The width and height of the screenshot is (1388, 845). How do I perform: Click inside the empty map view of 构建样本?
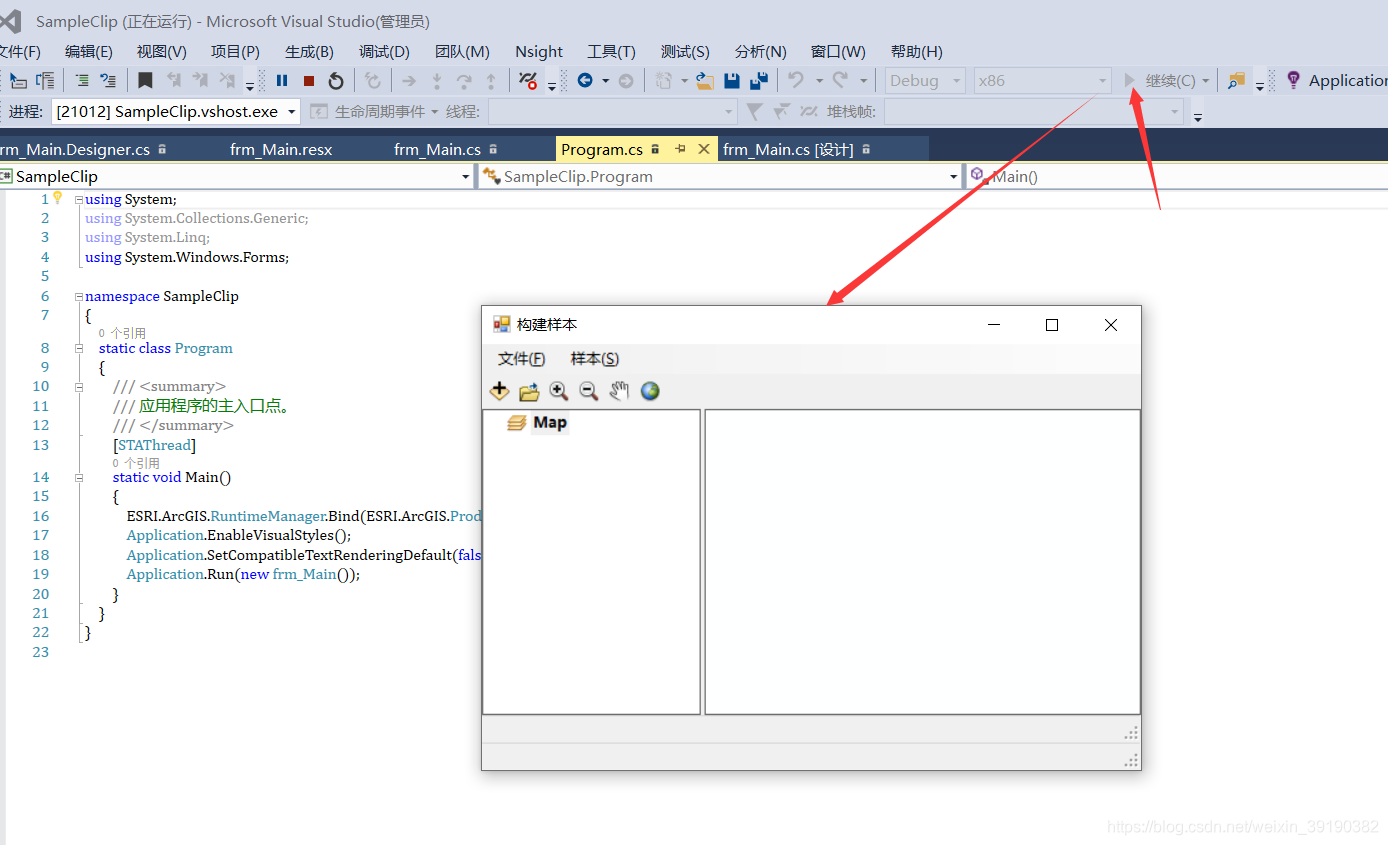[922, 562]
